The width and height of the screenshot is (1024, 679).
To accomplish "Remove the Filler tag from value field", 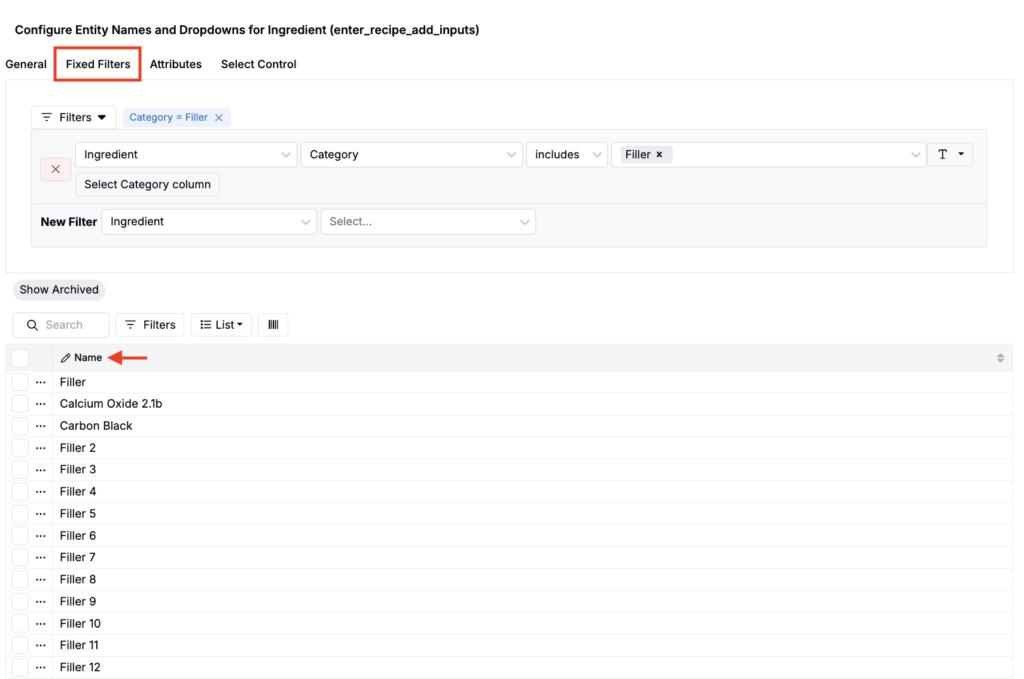I will pos(659,155).
